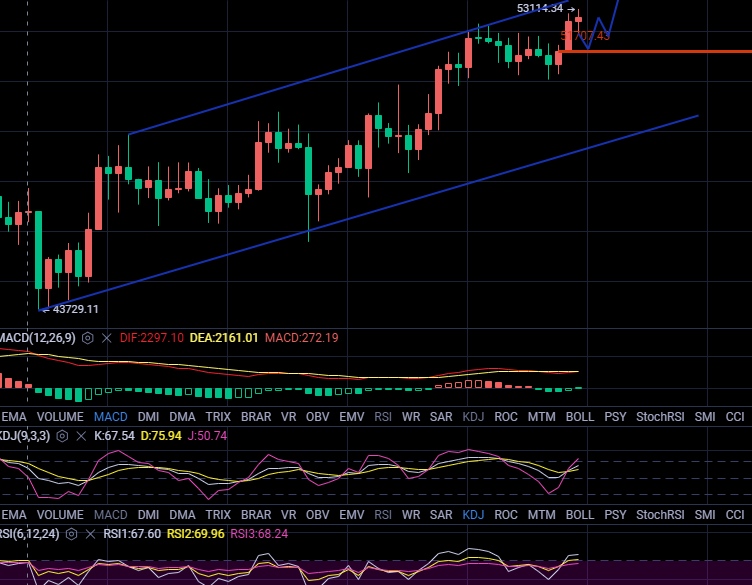Click the K:67.54 value label
Image resolution: width=752 pixels, height=585 pixels.
coord(114,436)
